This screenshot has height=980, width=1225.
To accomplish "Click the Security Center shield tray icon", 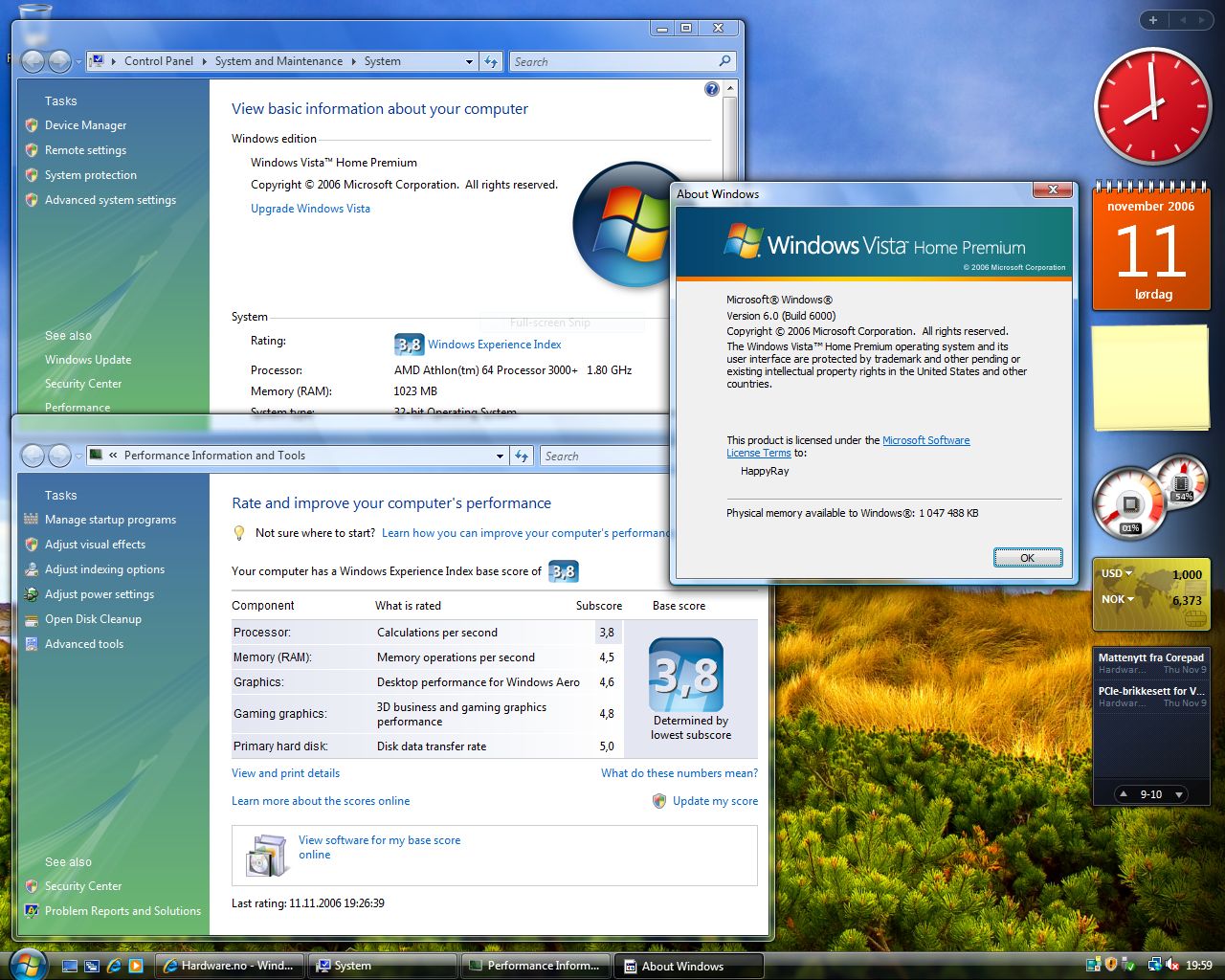I will click(1111, 965).
